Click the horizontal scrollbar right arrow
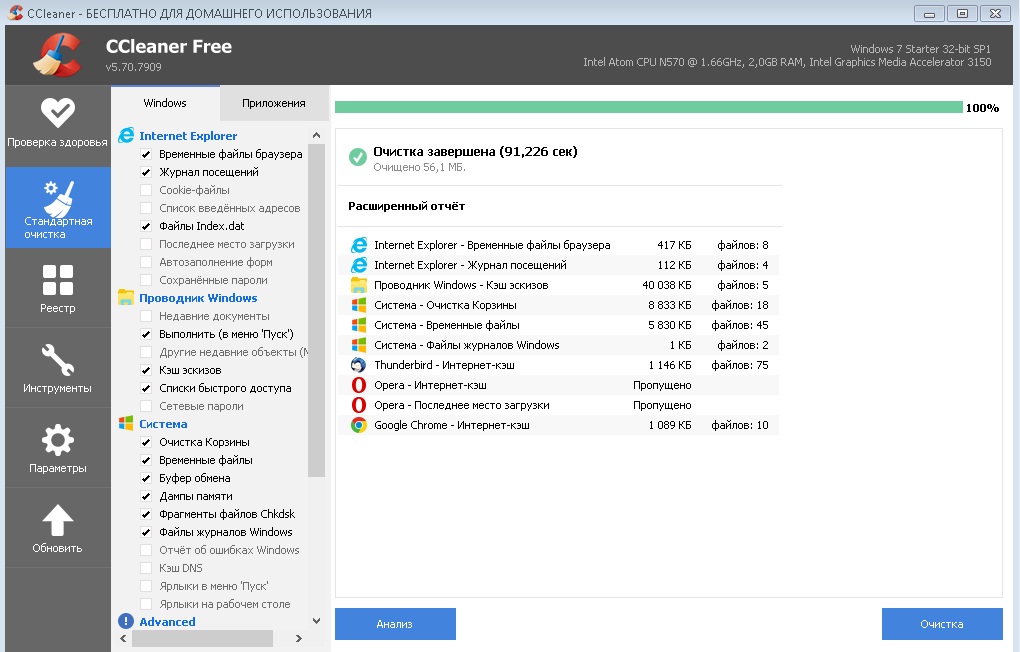 click(299, 638)
